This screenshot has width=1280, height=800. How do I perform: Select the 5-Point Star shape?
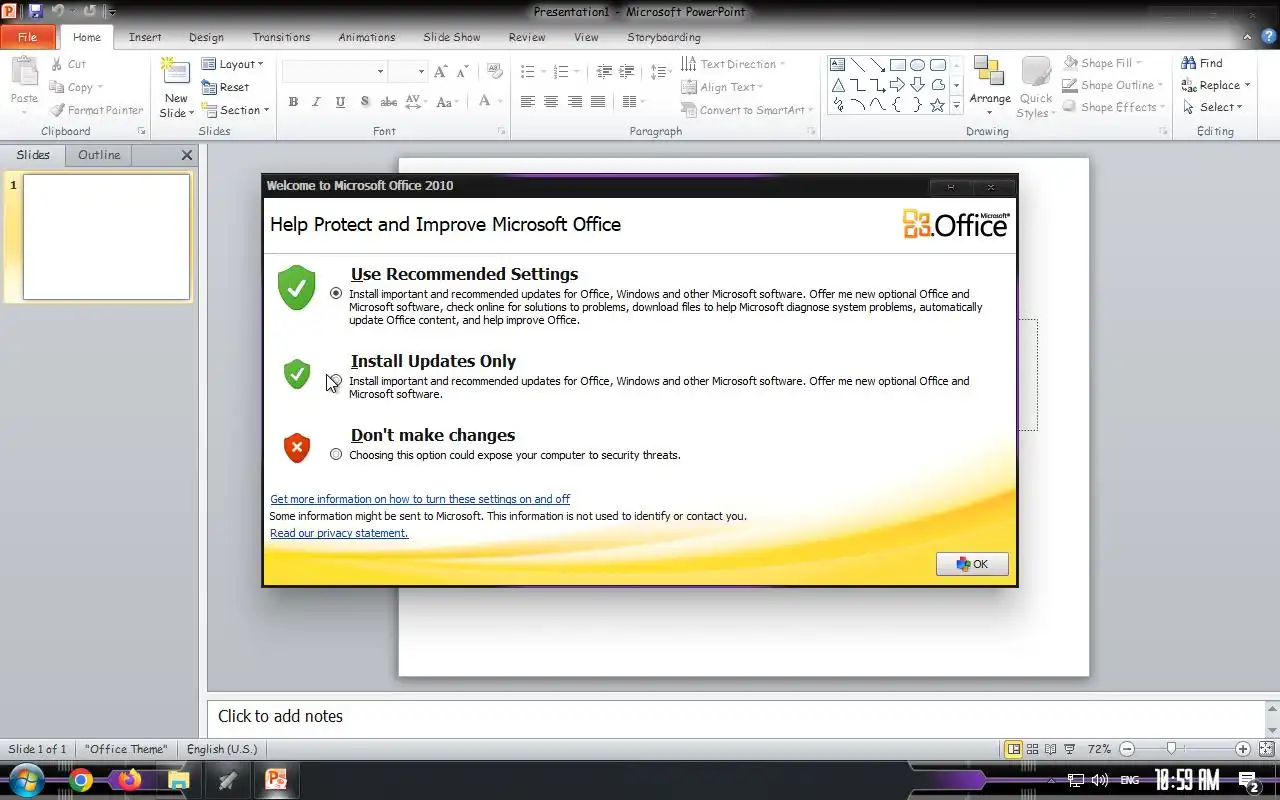(x=937, y=105)
